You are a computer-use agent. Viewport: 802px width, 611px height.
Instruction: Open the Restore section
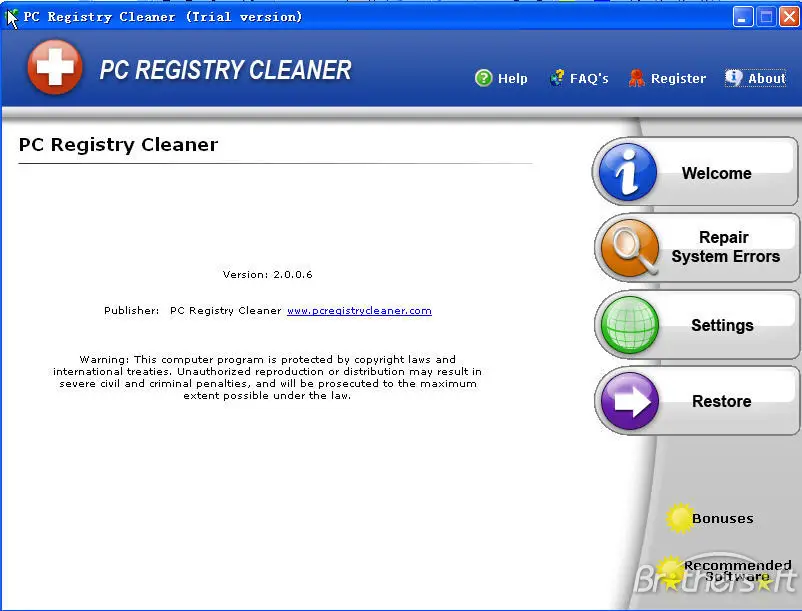697,401
